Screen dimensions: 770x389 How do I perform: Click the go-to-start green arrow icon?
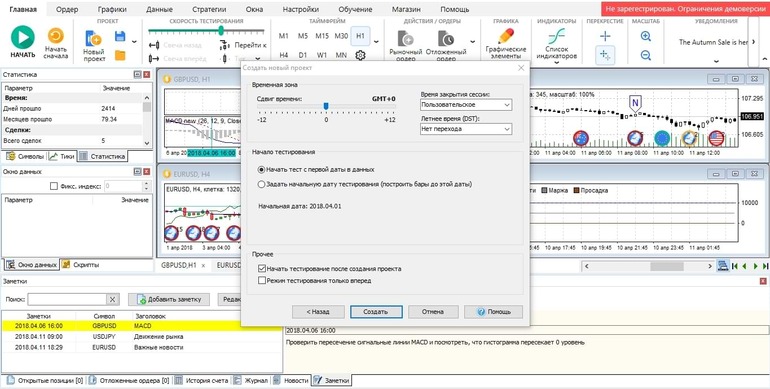tap(735, 266)
